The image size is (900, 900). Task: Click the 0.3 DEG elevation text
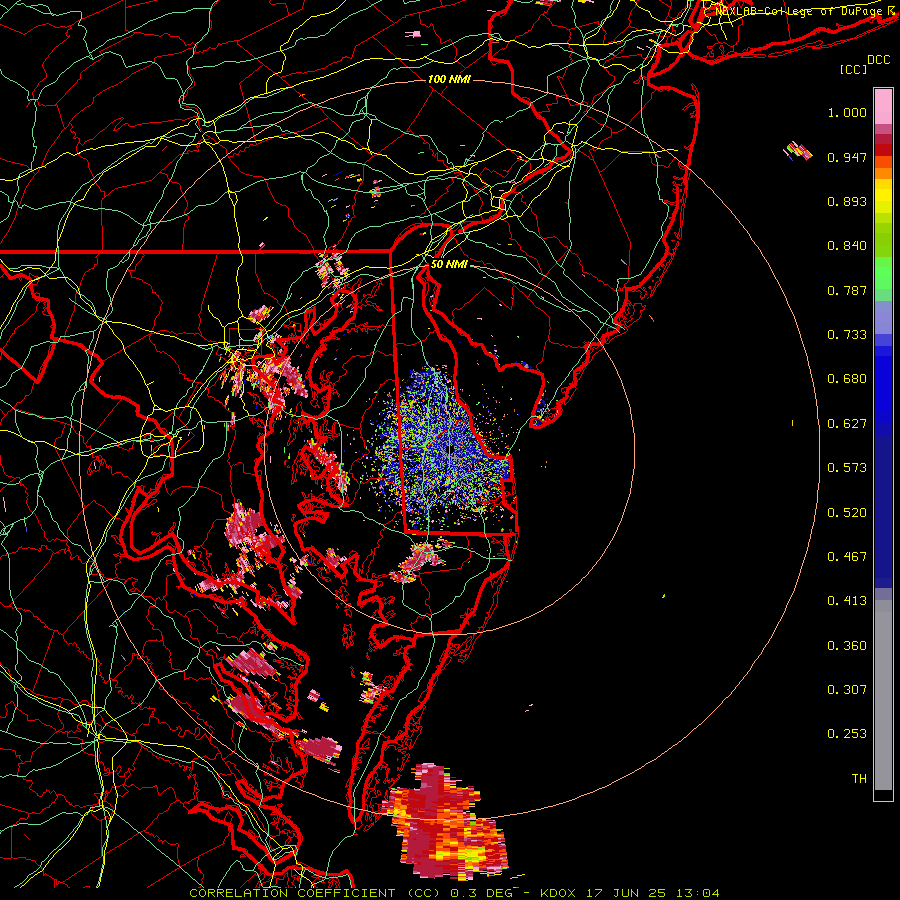[481, 893]
